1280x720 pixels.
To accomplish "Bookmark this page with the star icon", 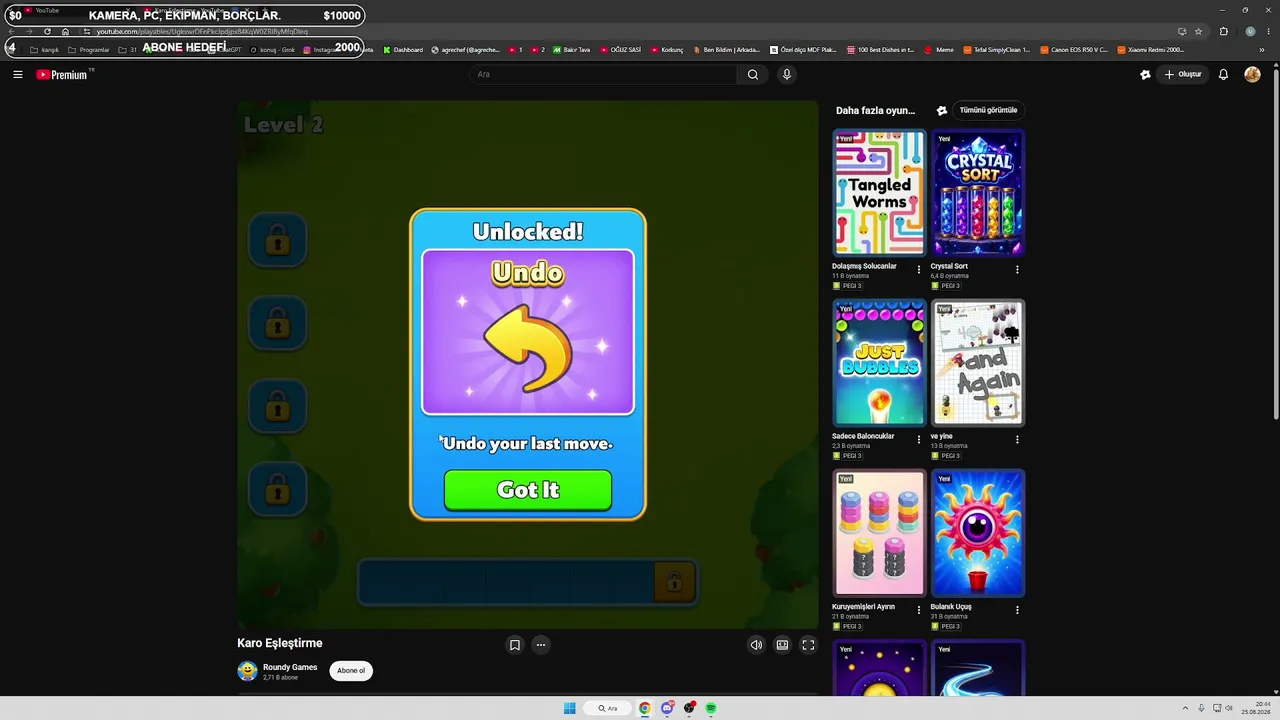I will [x=1198, y=32].
